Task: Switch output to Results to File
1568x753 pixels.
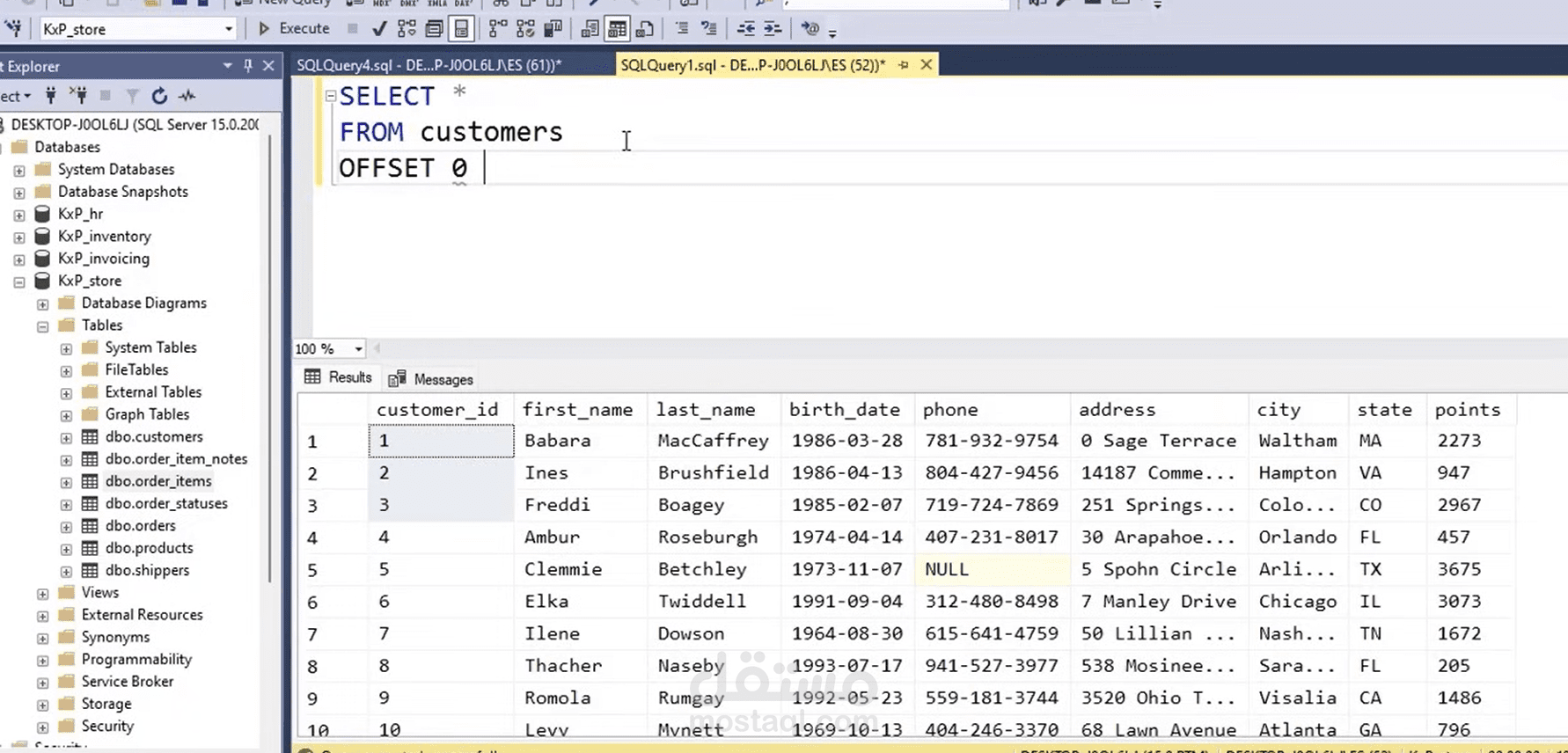Action: click(645, 29)
